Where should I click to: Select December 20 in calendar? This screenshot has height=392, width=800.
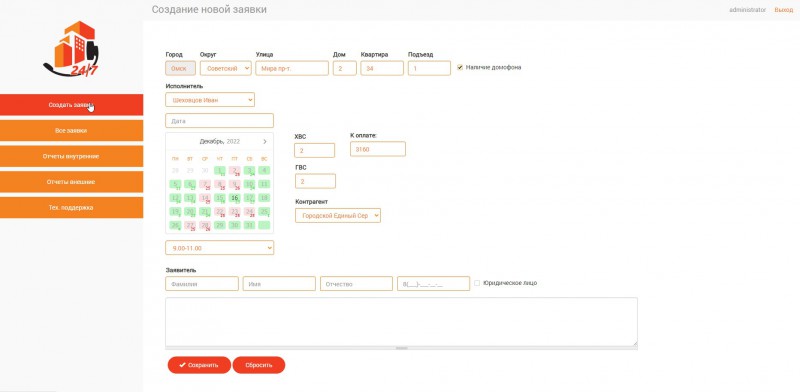pyautogui.click(x=190, y=211)
